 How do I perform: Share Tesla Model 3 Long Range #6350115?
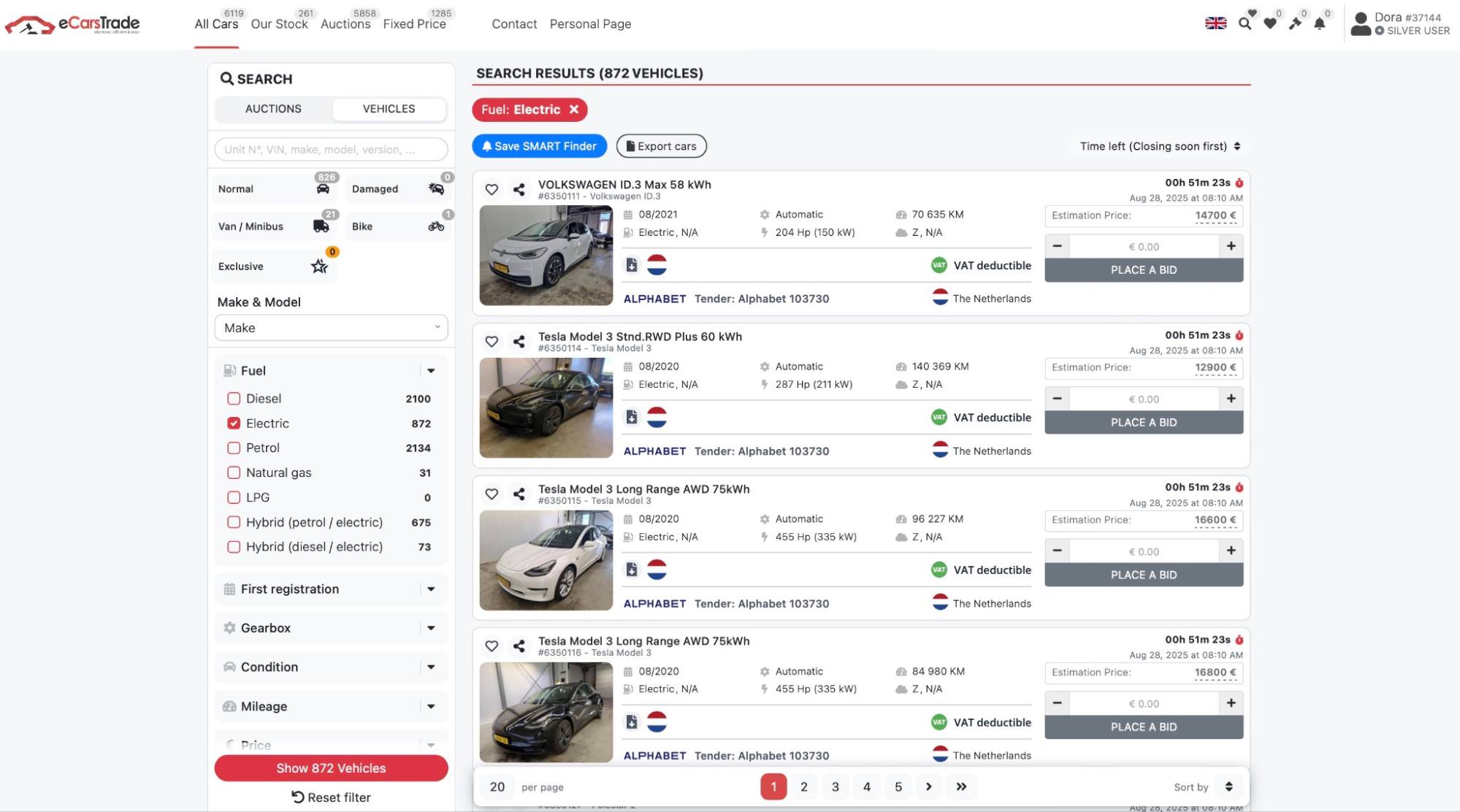[519, 494]
